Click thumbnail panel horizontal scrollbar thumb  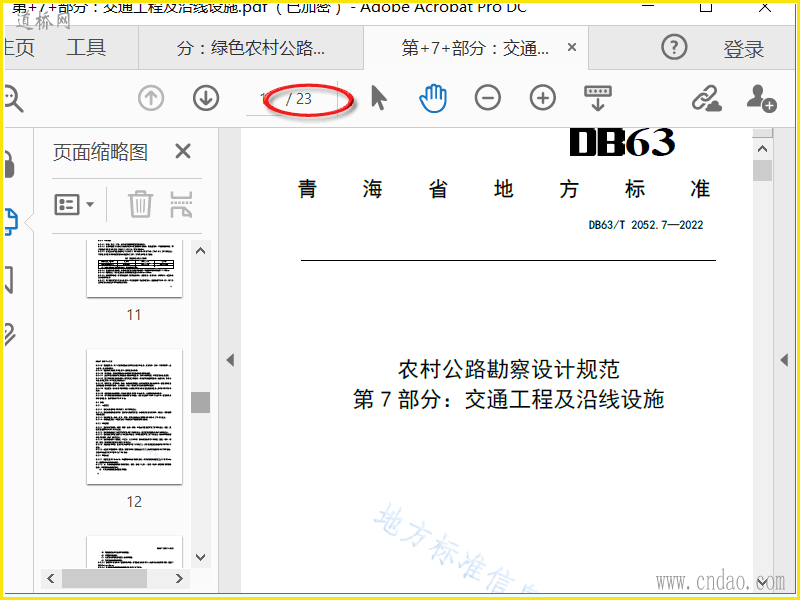pos(105,579)
